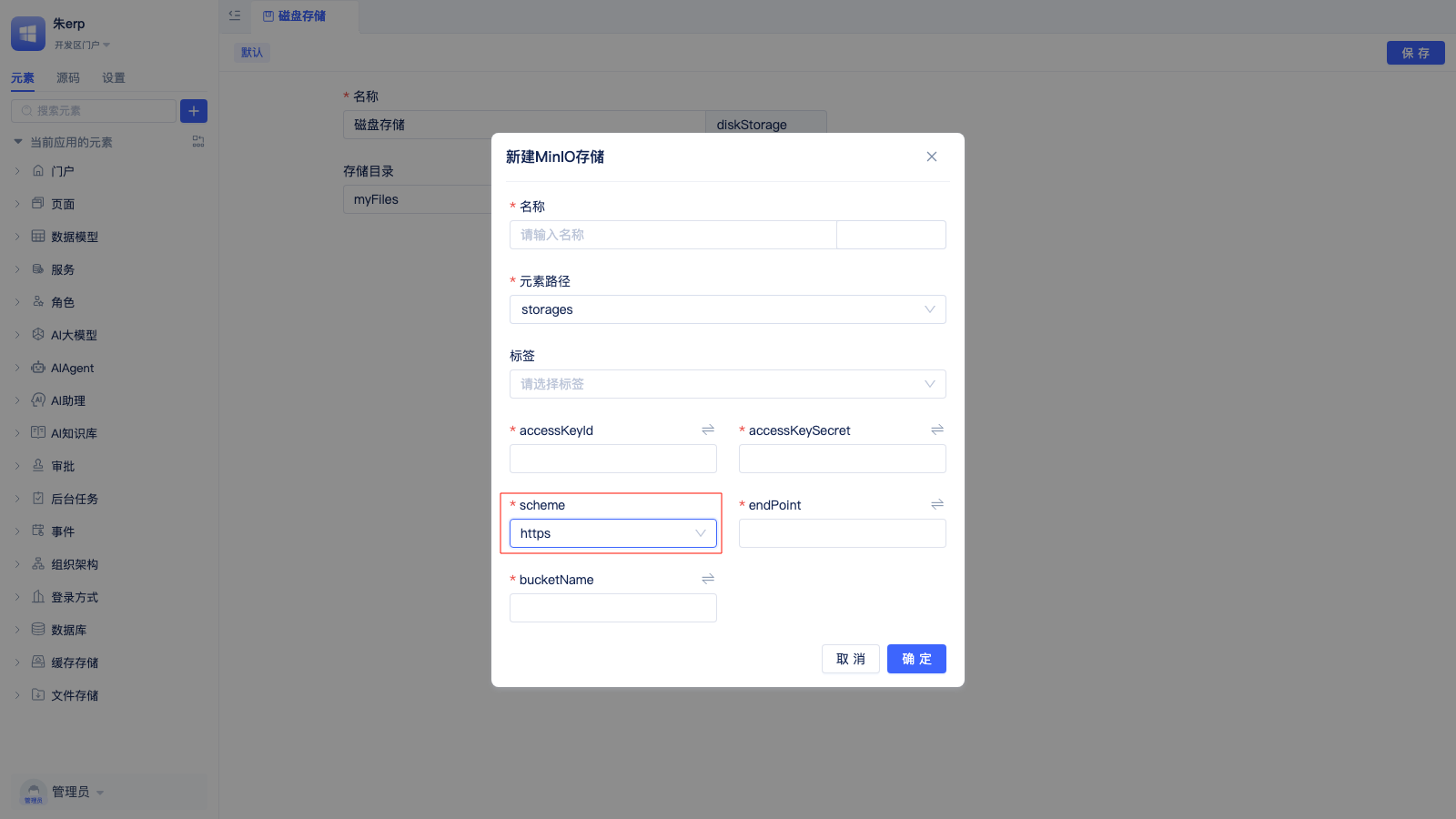1456x819 pixels.
Task: Open the scheme https dropdown
Action: pos(613,533)
